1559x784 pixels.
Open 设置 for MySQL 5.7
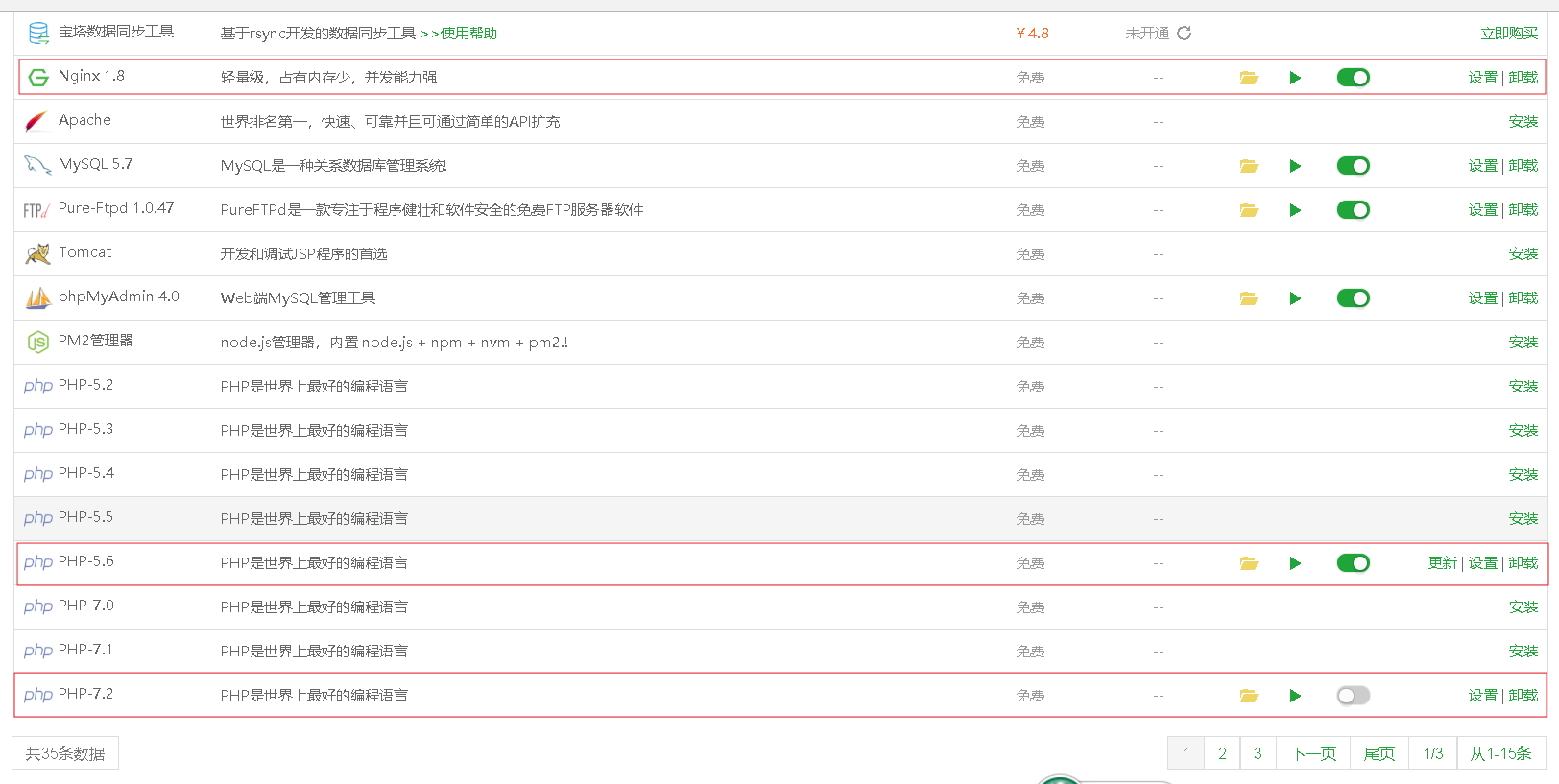pyautogui.click(x=1482, y=166)
